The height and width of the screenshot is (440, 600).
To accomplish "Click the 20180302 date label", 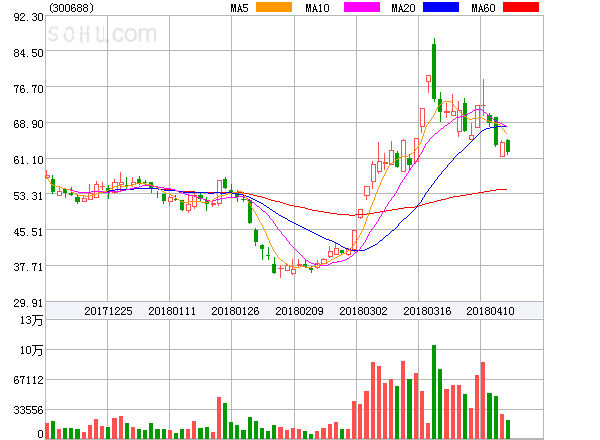I will pos(363,311).
